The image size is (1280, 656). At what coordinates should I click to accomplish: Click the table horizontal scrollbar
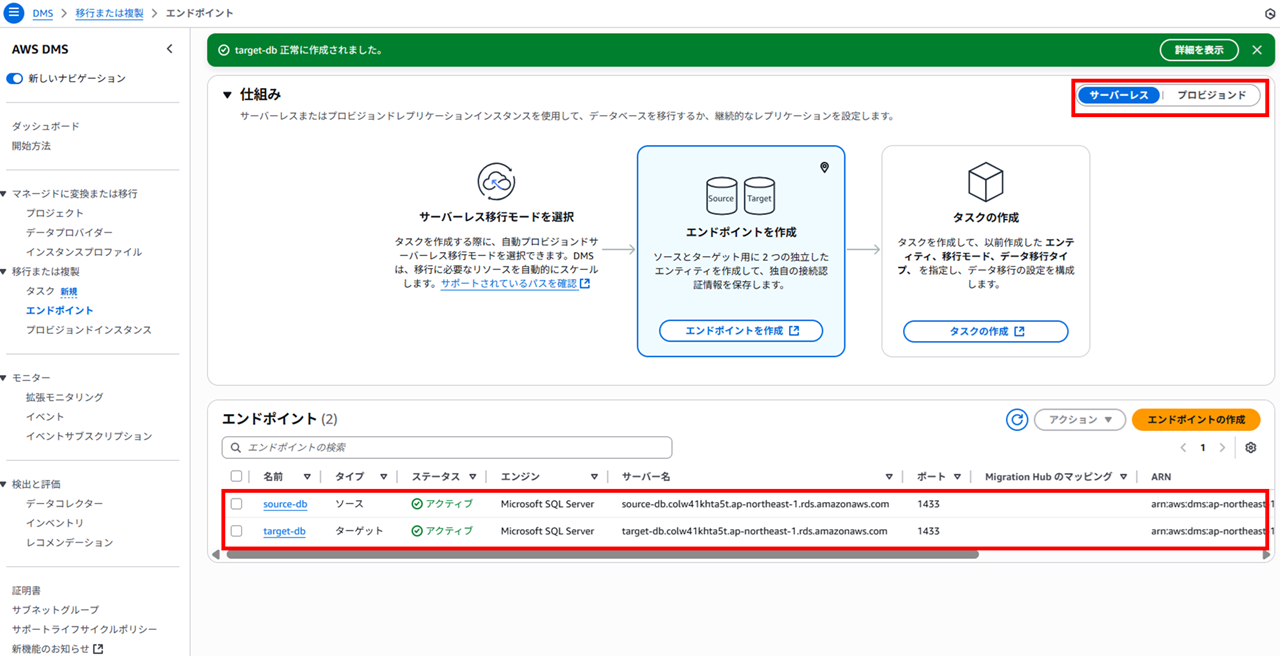pyautogui.click(x=602, y=554)
